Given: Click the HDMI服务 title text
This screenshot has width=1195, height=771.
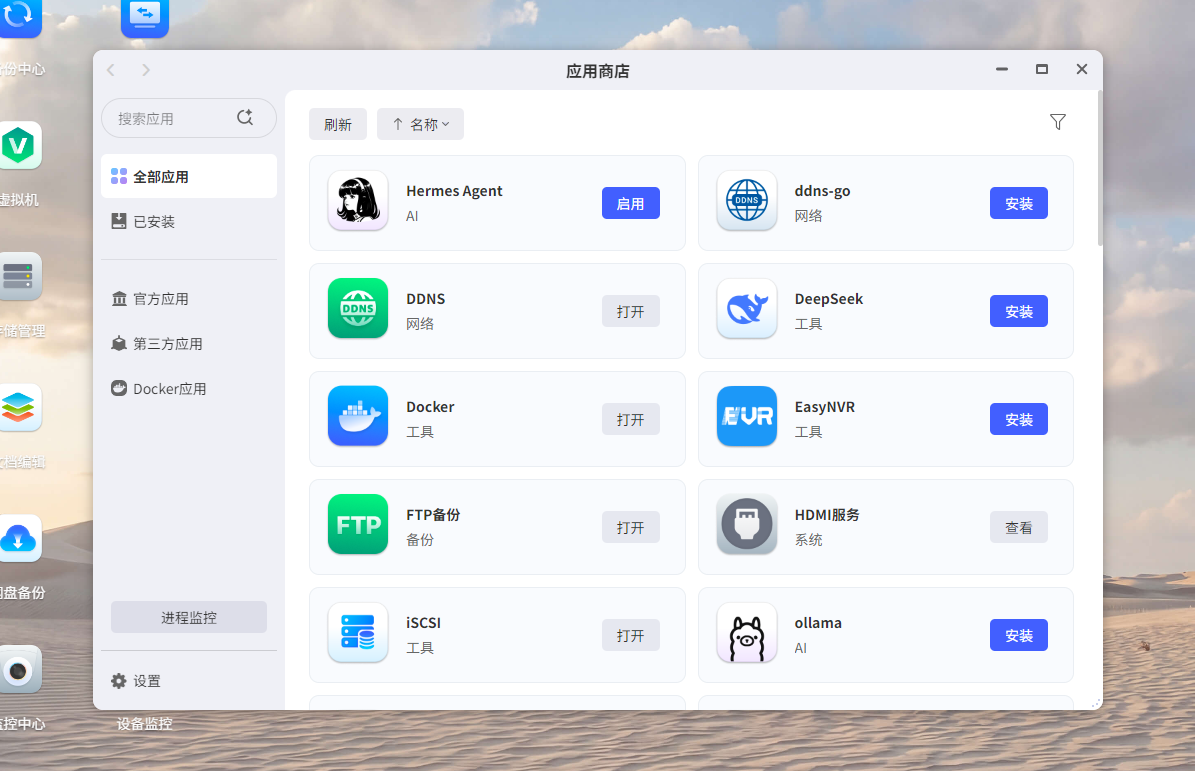Looking at the screenshot, I should pyautogui.click(x=827, y=515).
